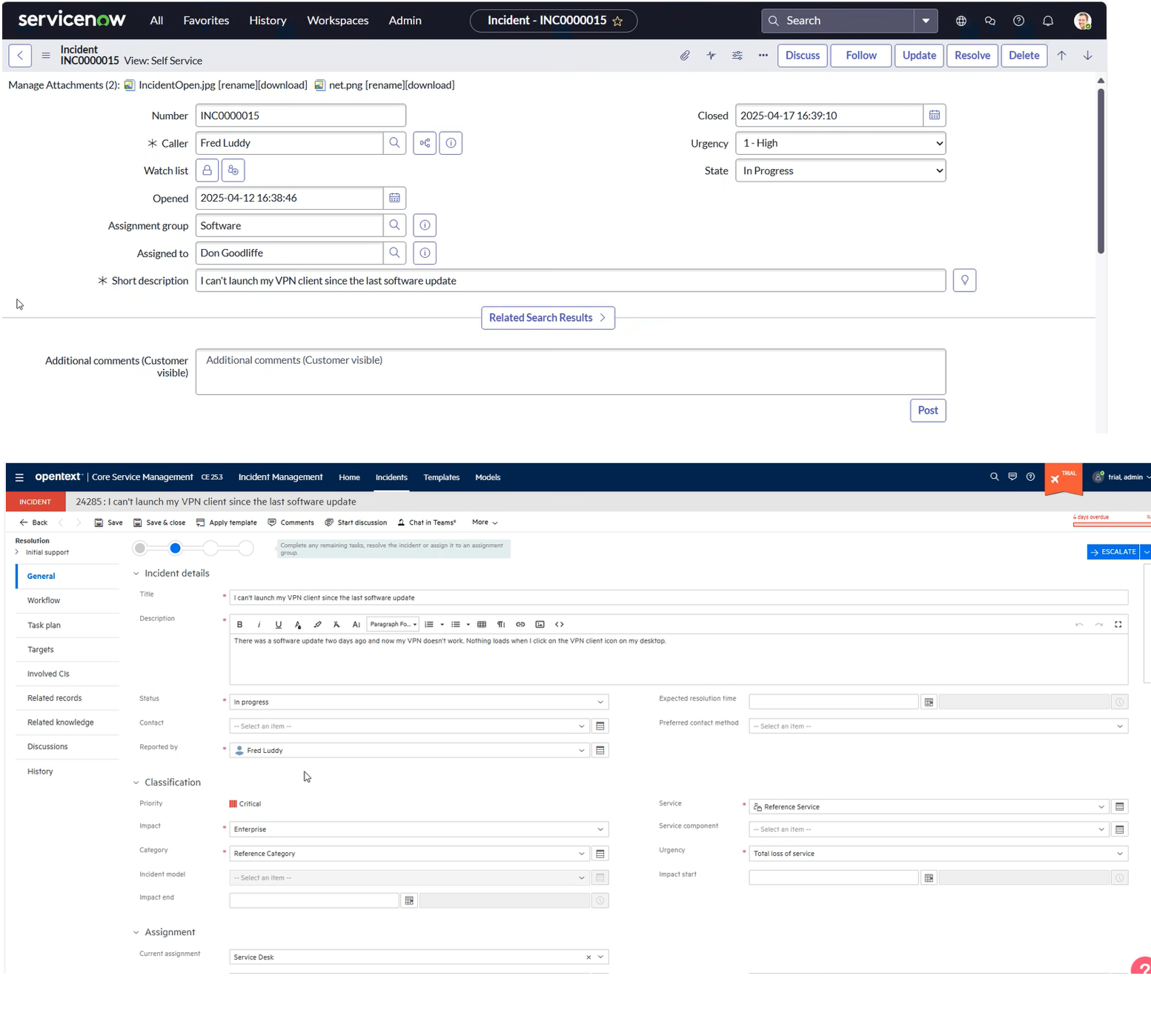Screen dimensions: 1151x1036
Task: Open the Status dropdown showing In progress
Action: pyautogui.click(x=419, y=702)
